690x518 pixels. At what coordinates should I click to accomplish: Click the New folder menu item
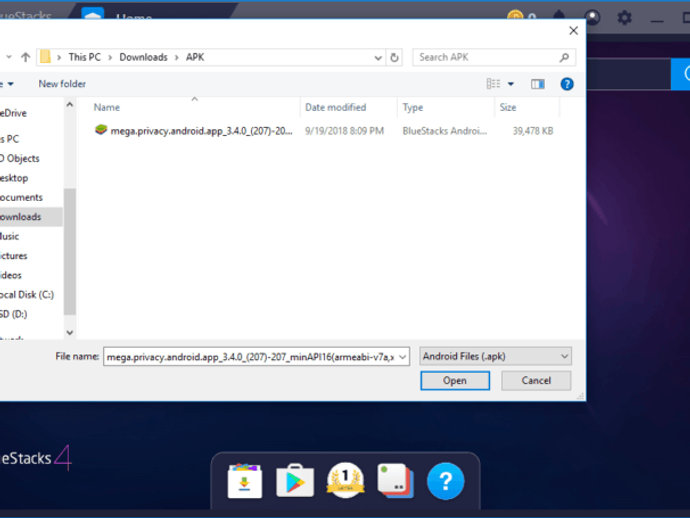pos(62,84)
